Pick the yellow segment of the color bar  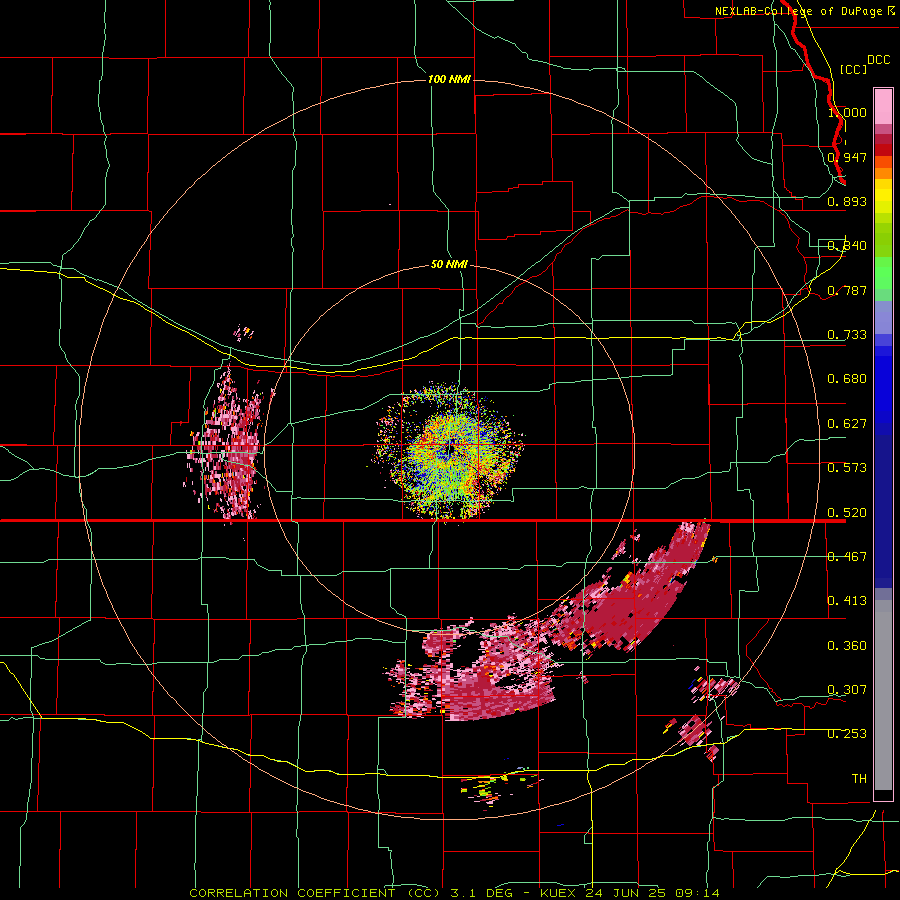point(883,196)
